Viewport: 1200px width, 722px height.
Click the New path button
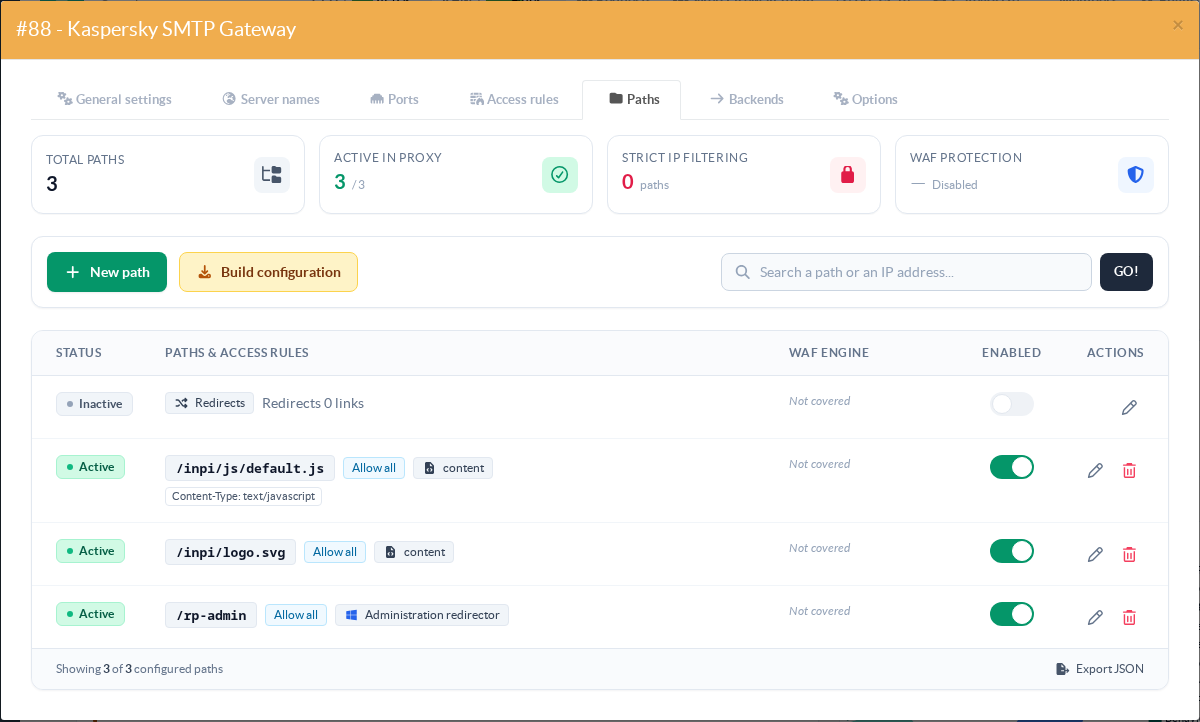point(107,272)
